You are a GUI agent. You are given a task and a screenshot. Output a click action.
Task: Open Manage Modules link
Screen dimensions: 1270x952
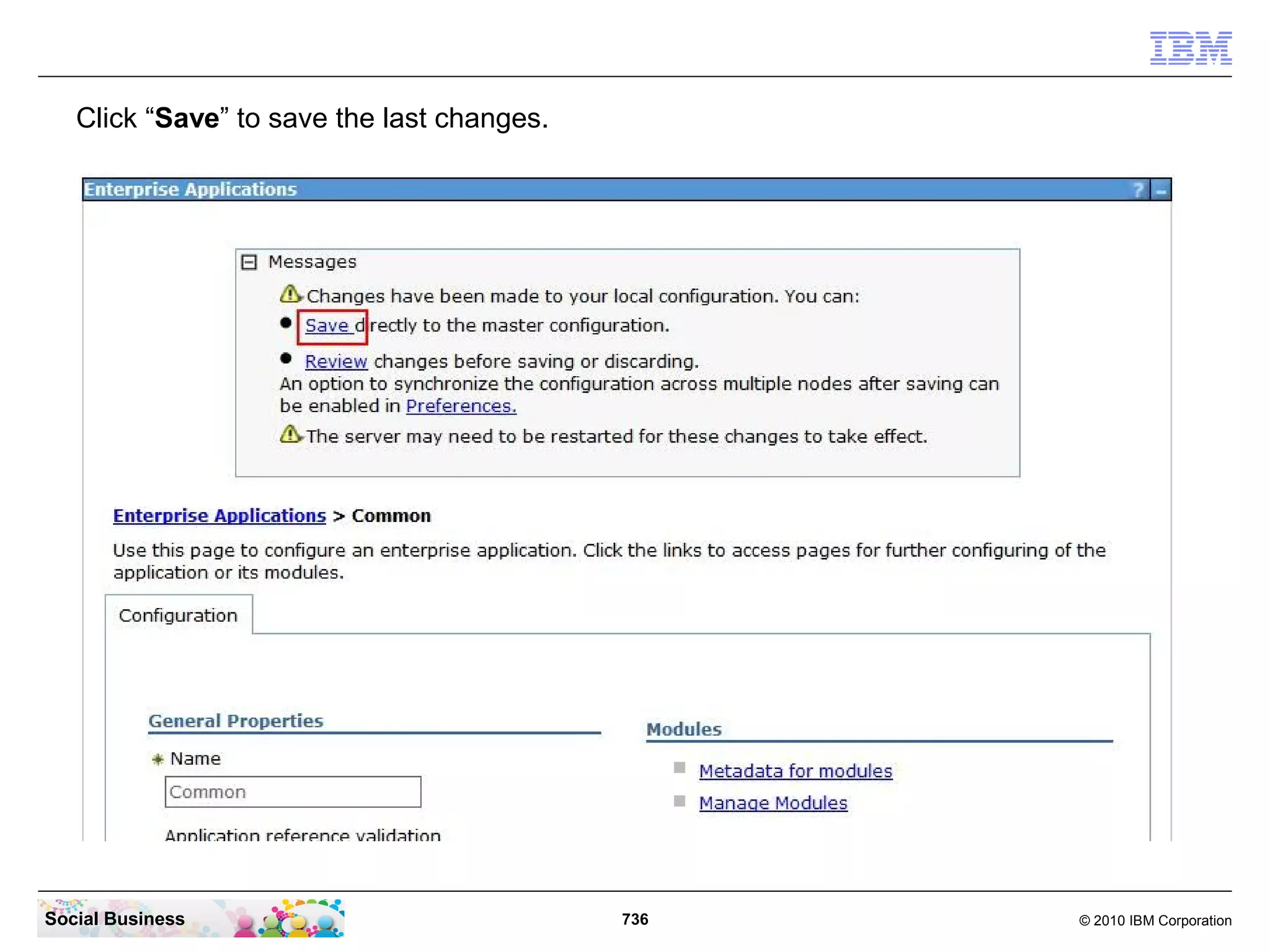click(773, 803)
